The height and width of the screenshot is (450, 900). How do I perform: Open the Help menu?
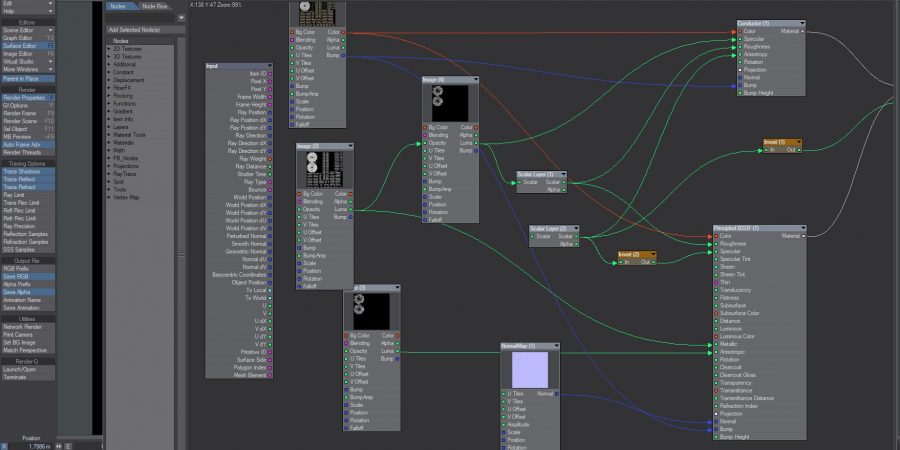pyautogui.click(x=29, y=11)
